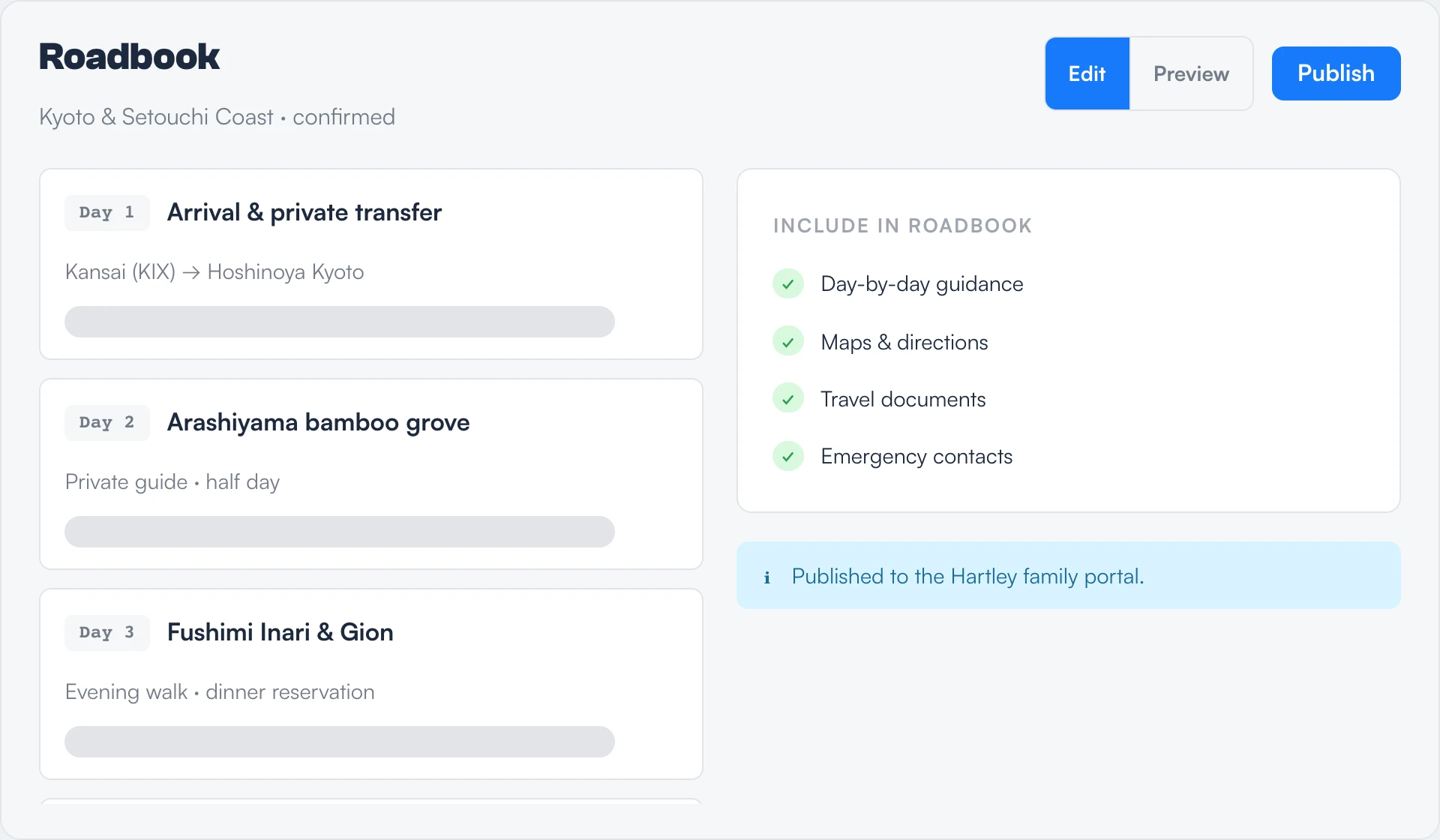
Task: Click the Kansai (KIX) → Hoshinoya Kyoto subtitle
Action: [x=214, y=272]
